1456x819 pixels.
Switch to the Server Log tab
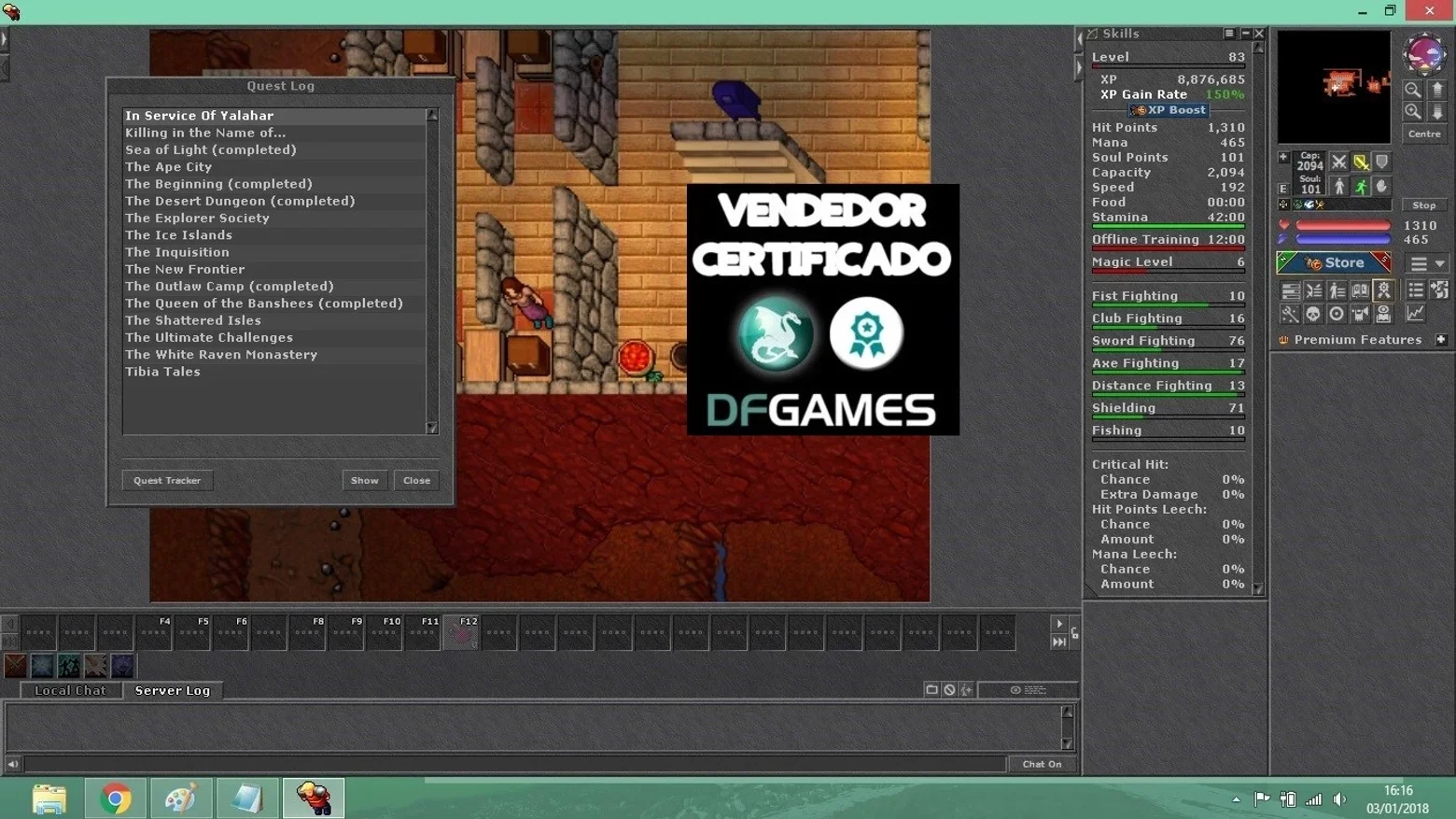click(173, 690)
